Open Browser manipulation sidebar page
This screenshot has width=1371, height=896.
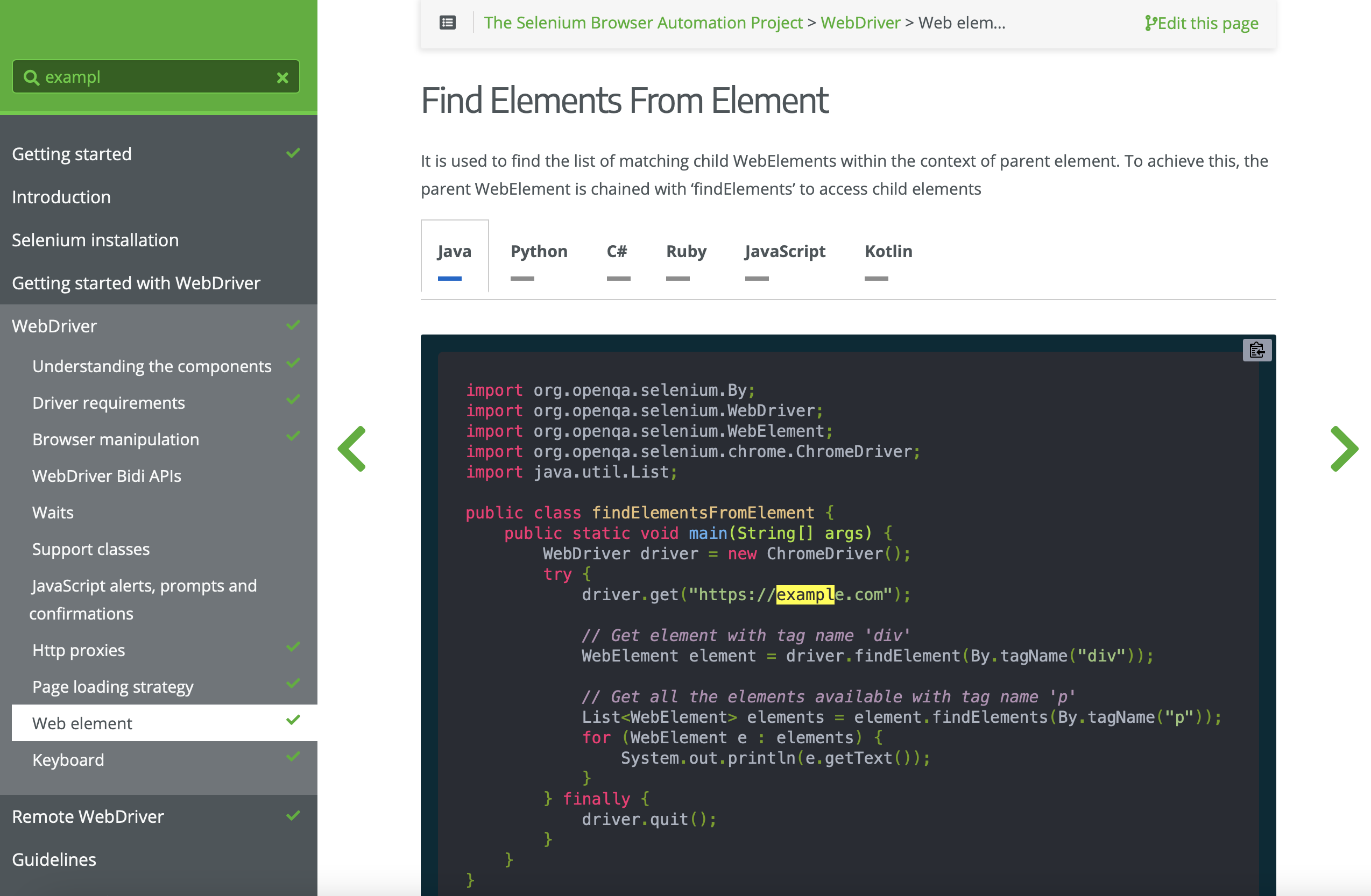116,439
